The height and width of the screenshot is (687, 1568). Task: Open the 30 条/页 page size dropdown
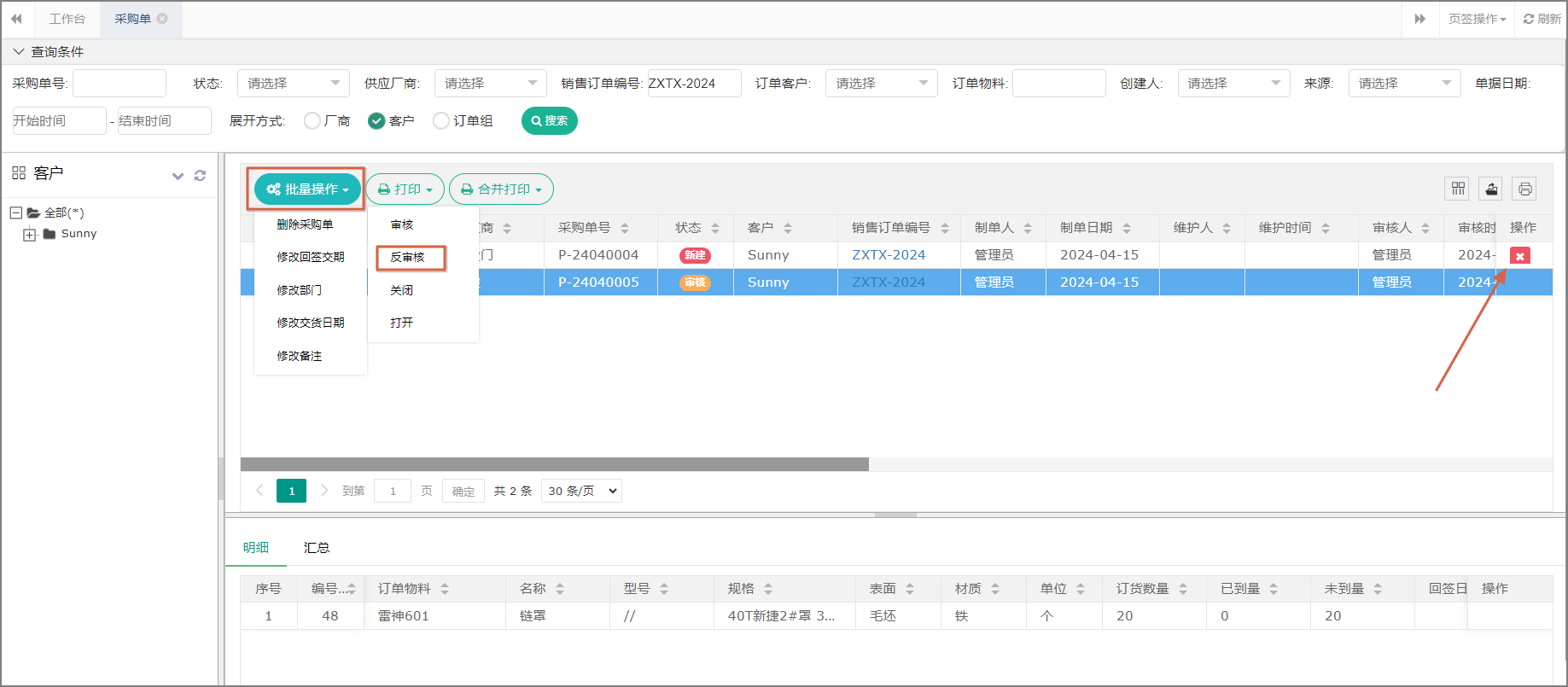coord(581,491)
